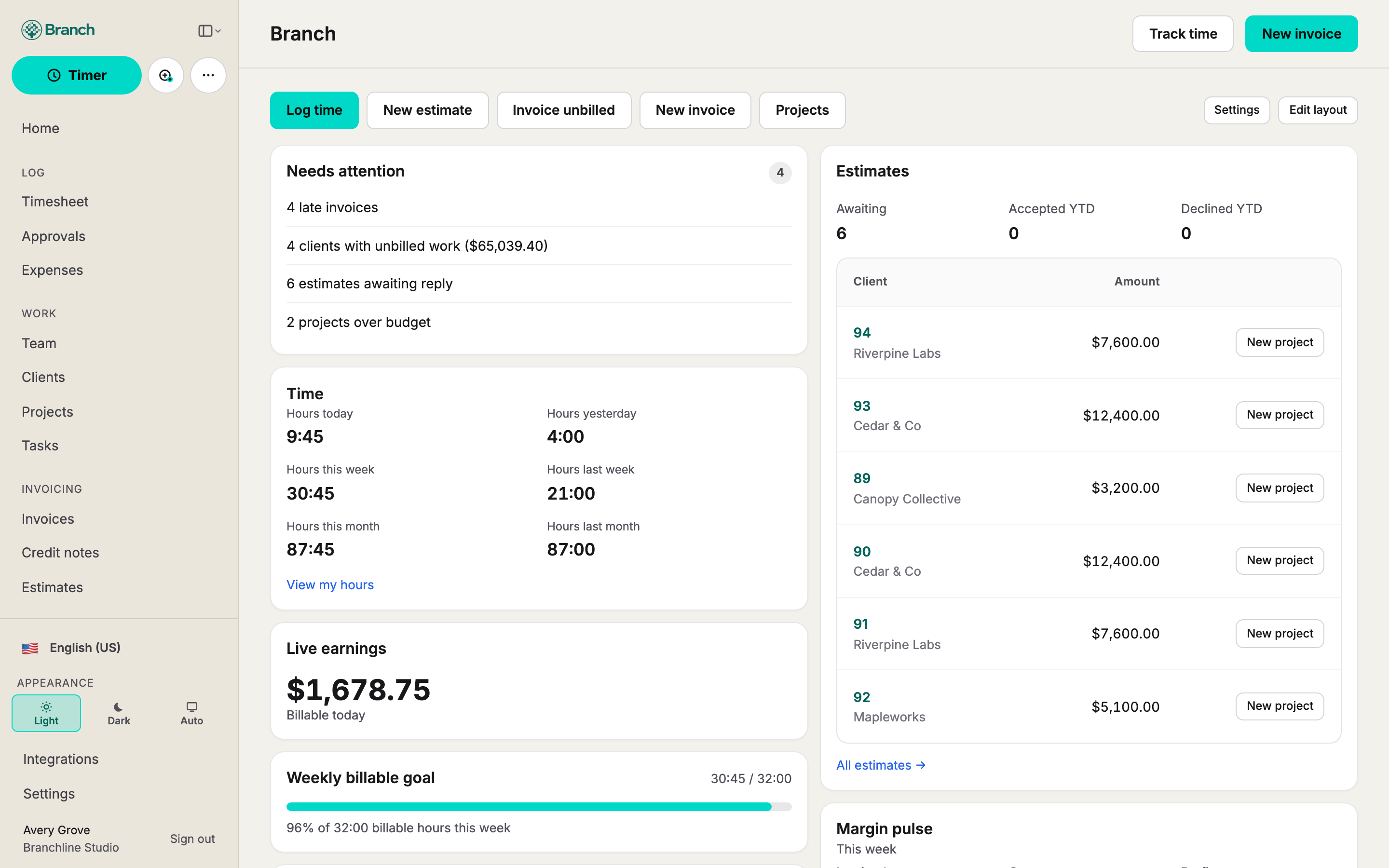
Task: Open Estimates in the sidebar
Action: pos(52,587)
